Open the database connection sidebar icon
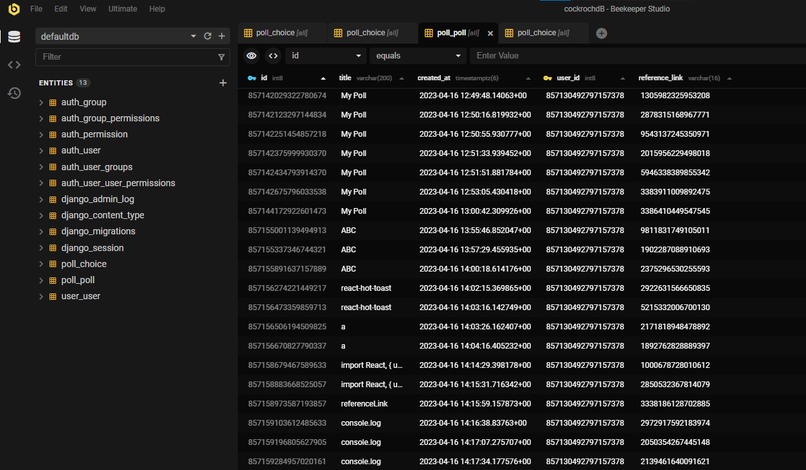The height and width of the screenshot is (470, 806). click(x=14, y=37)
